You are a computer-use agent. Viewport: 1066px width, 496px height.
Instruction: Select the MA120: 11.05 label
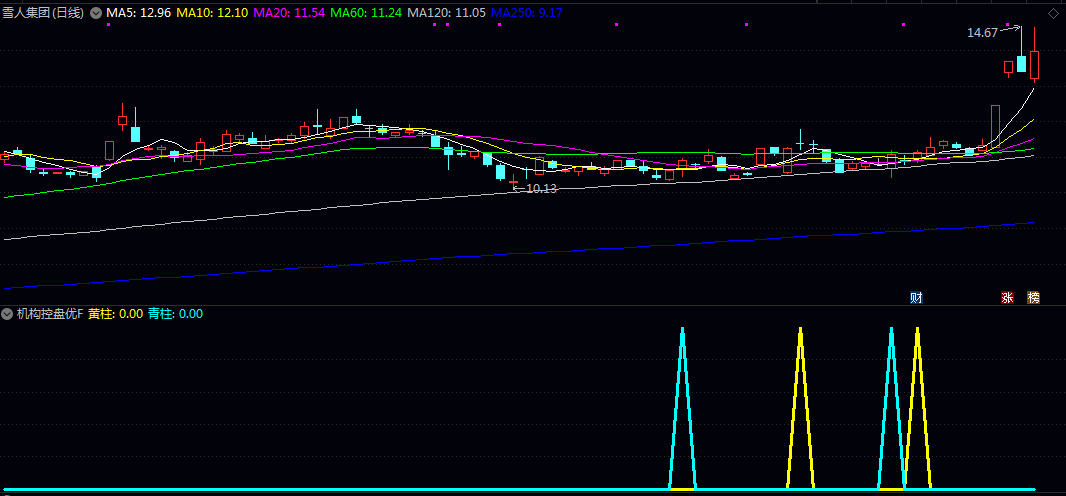445,13
